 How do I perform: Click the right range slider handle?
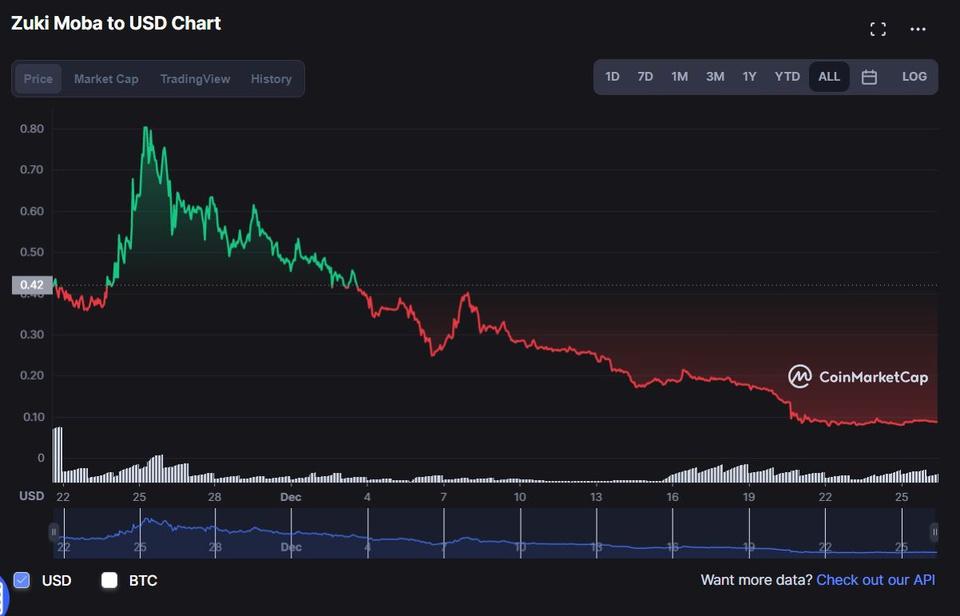tap(934, 532)
